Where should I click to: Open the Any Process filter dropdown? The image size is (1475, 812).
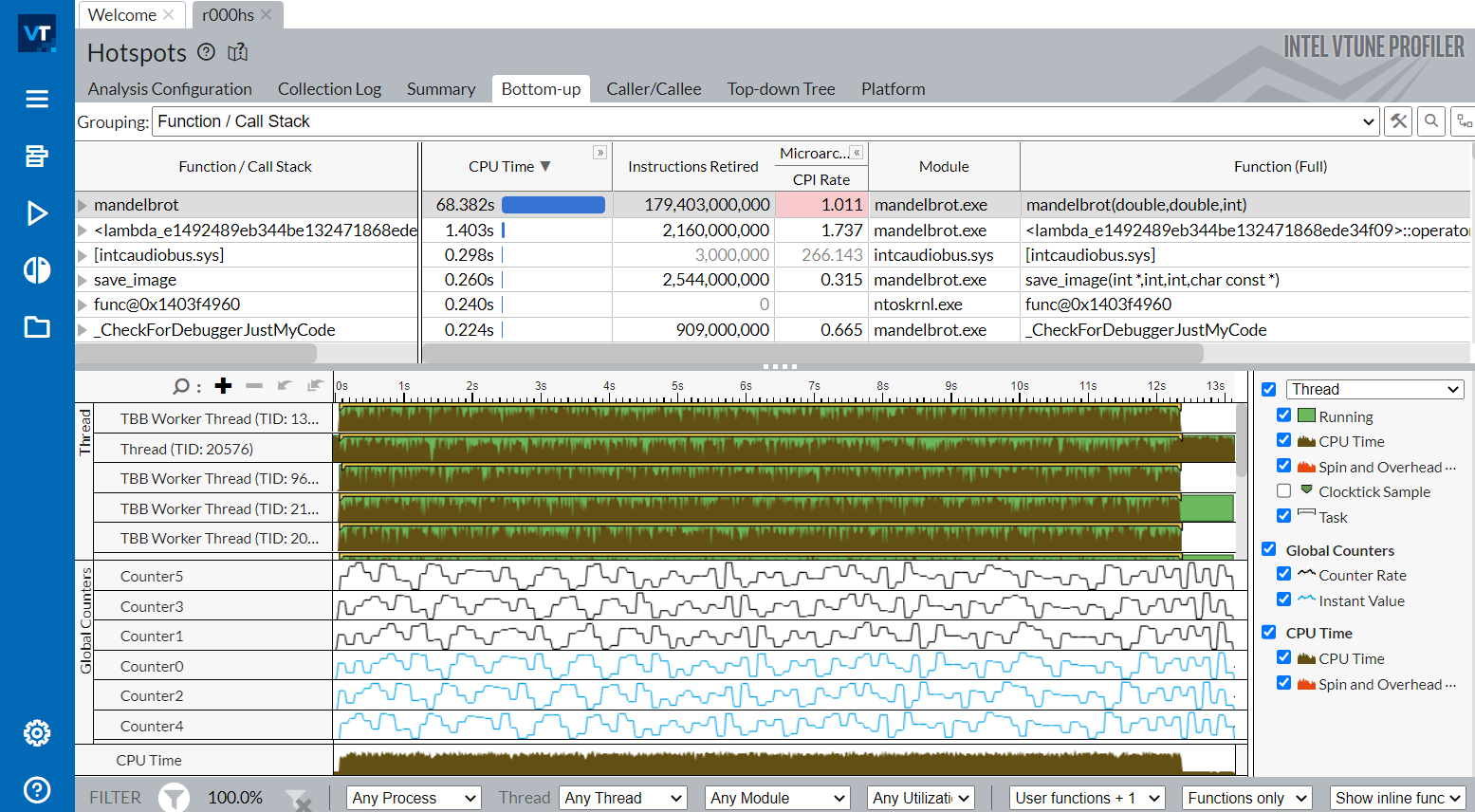click(414, 798)
